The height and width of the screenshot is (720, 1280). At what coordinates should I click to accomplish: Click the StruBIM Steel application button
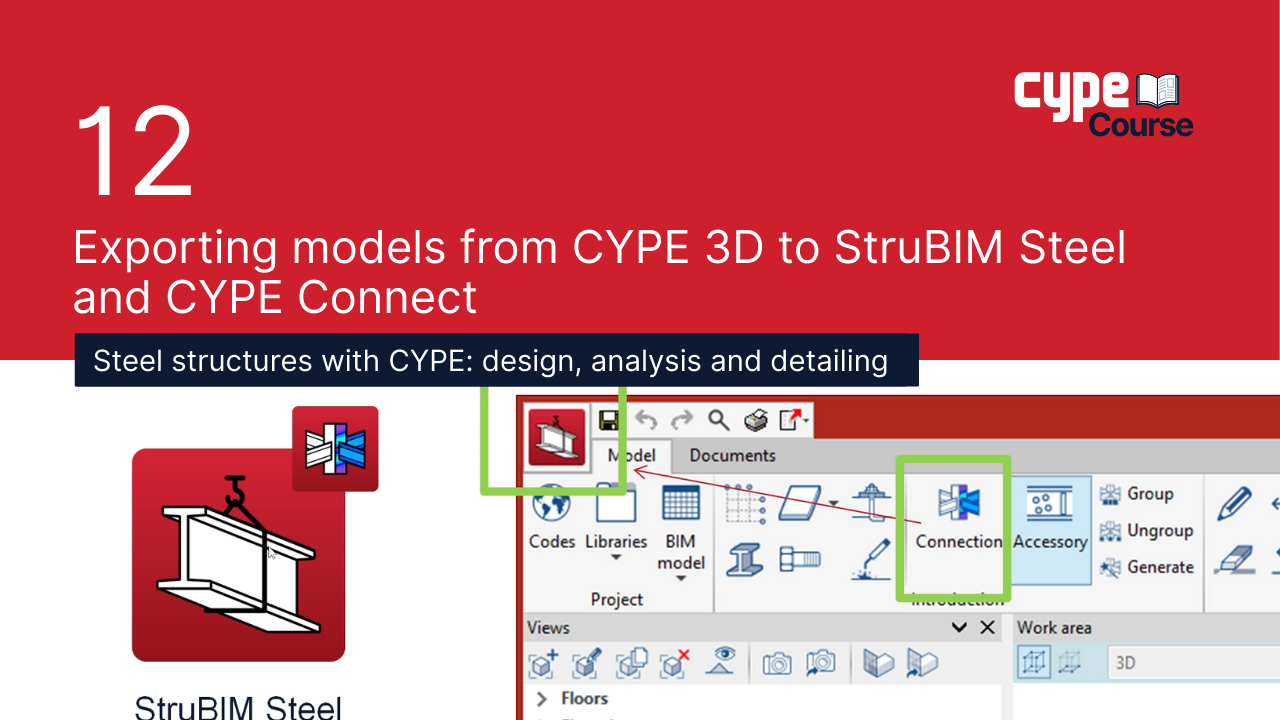[x=557, y=437]
